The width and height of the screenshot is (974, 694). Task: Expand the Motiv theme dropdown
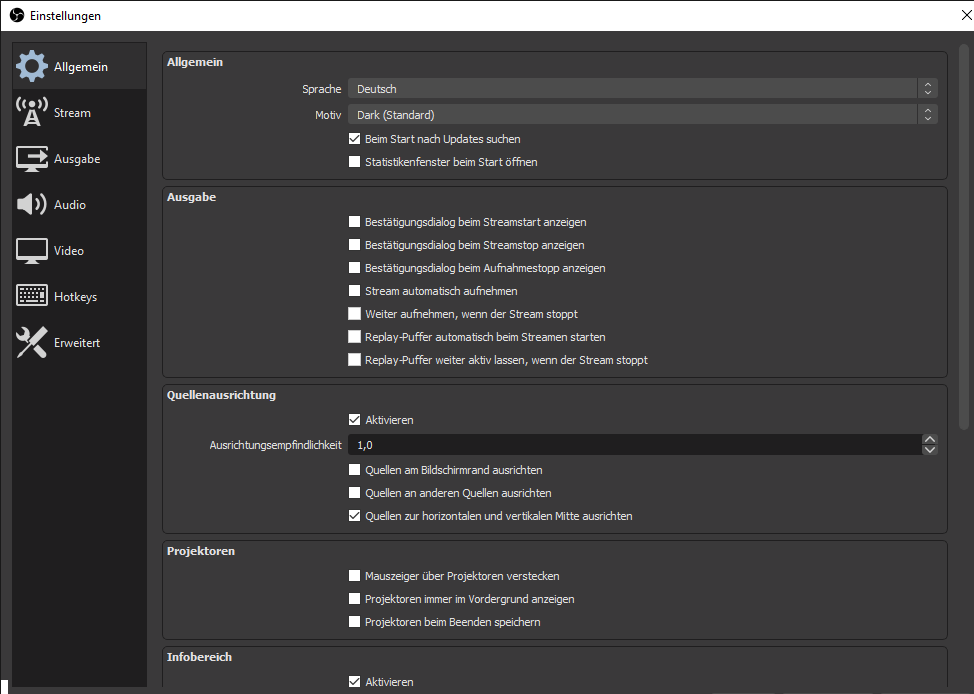(642, 115)
